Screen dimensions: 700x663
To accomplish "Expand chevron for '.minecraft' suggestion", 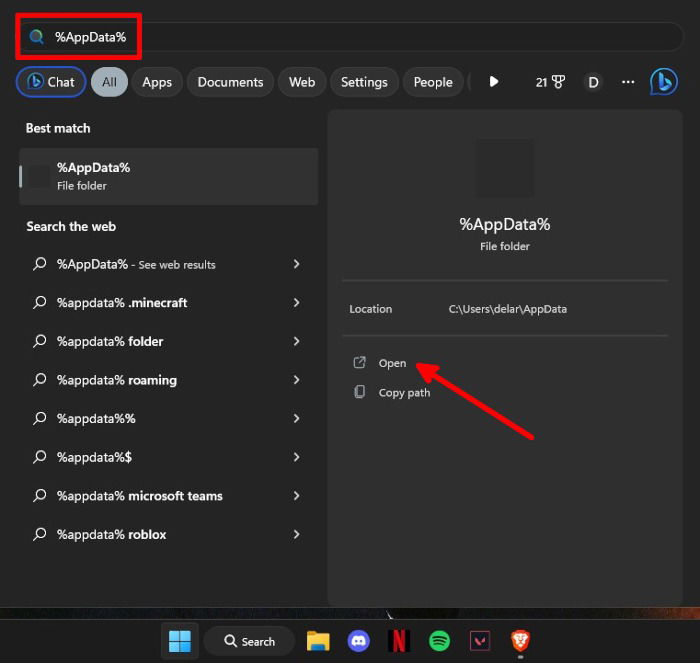I will pyautogui.click(x=296, y=303).
